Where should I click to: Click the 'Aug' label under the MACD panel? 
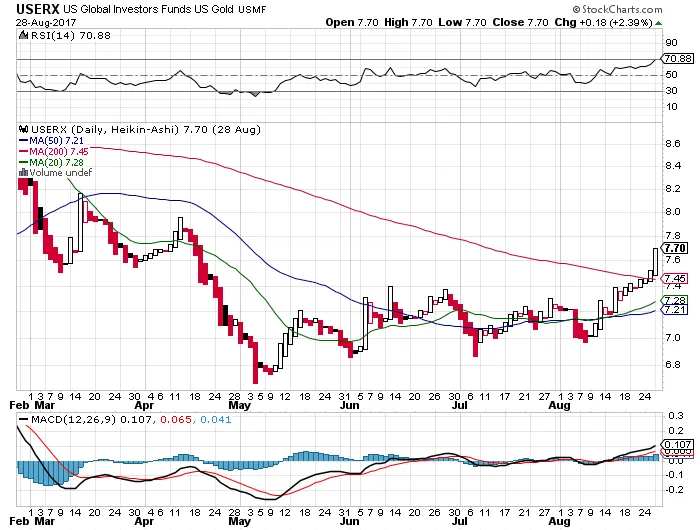[x=559, y=521]
